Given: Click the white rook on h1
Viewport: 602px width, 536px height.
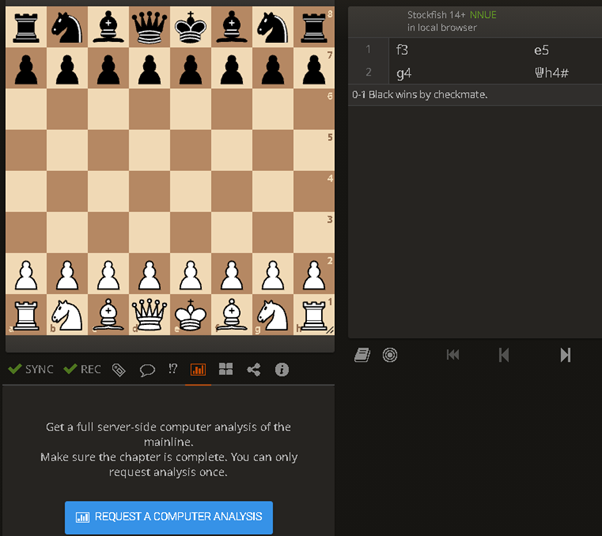Looking at the screenshot, I should click(314, 315).
